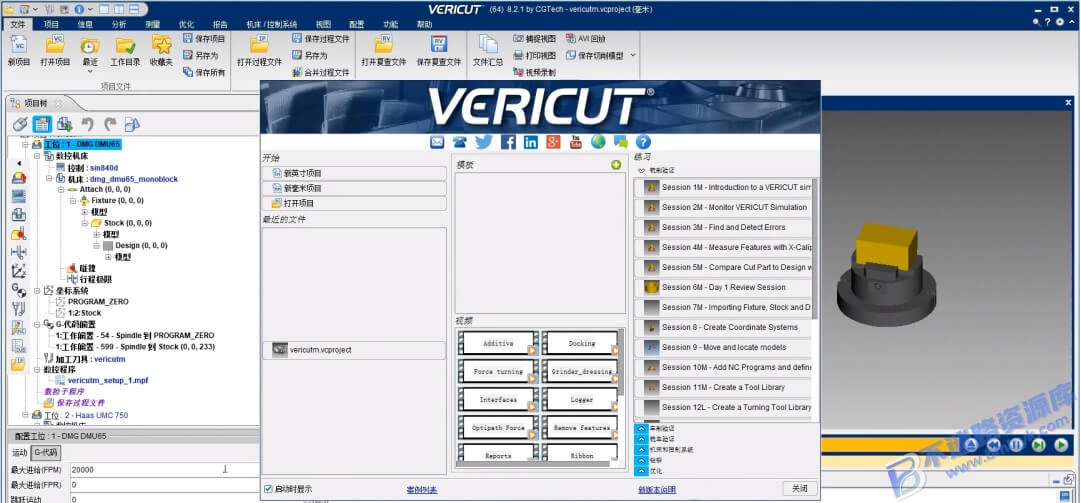Collapse the Stock (0, 0, 0) node

(x=85, y=223)
